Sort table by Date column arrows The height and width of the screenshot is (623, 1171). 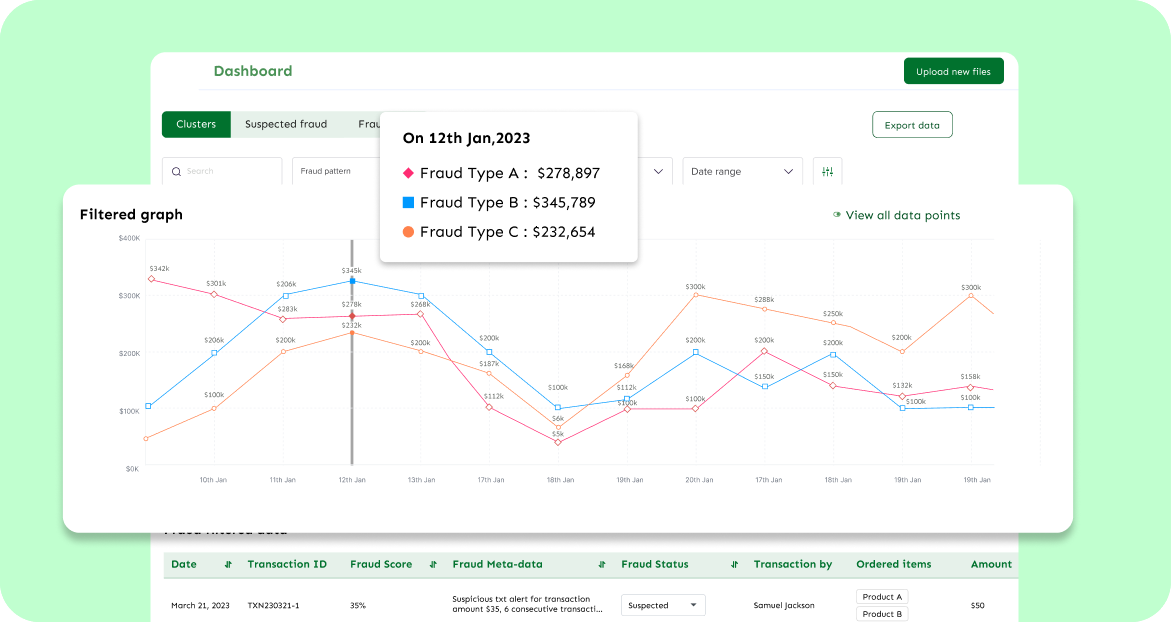click(x=228, y=565)
